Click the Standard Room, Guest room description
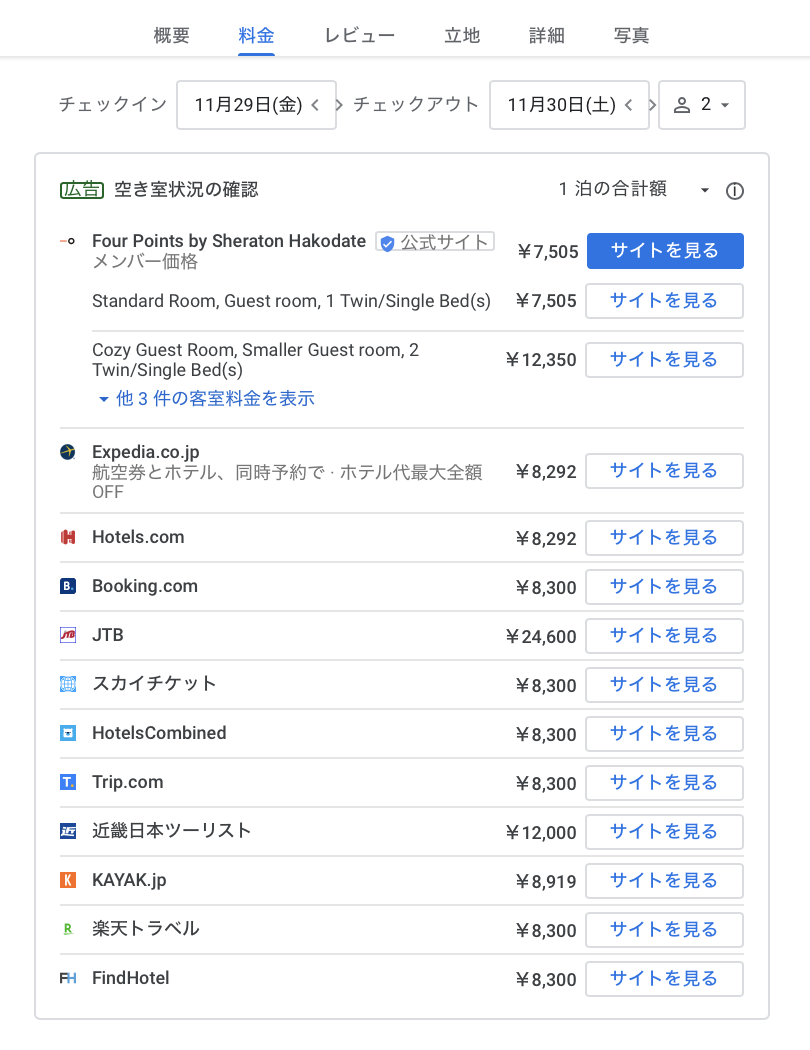The width and height of the screenshot is (810, 1050). tap(291, 301)
